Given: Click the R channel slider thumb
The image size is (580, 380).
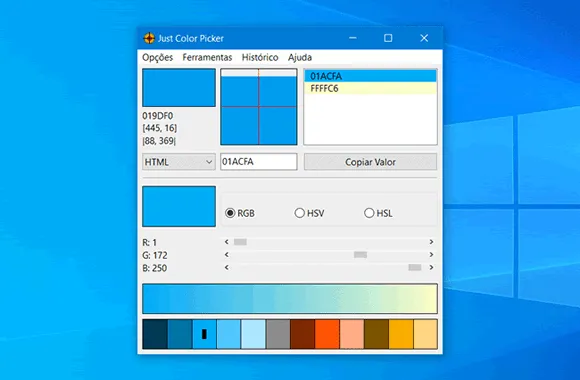Looking at the screenshot, I should tap(240, 242).
